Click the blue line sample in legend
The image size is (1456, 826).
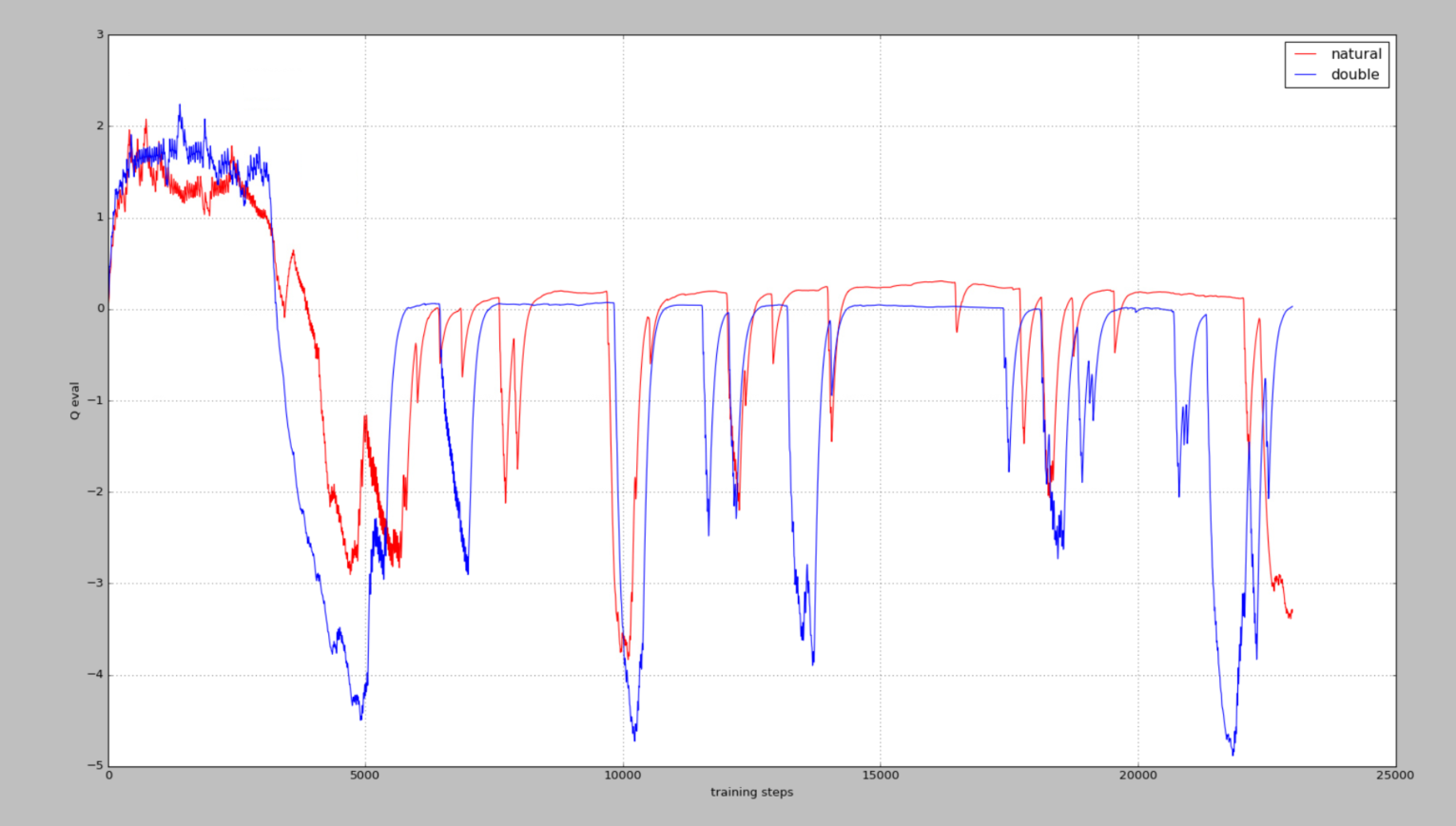(1305, 75)
